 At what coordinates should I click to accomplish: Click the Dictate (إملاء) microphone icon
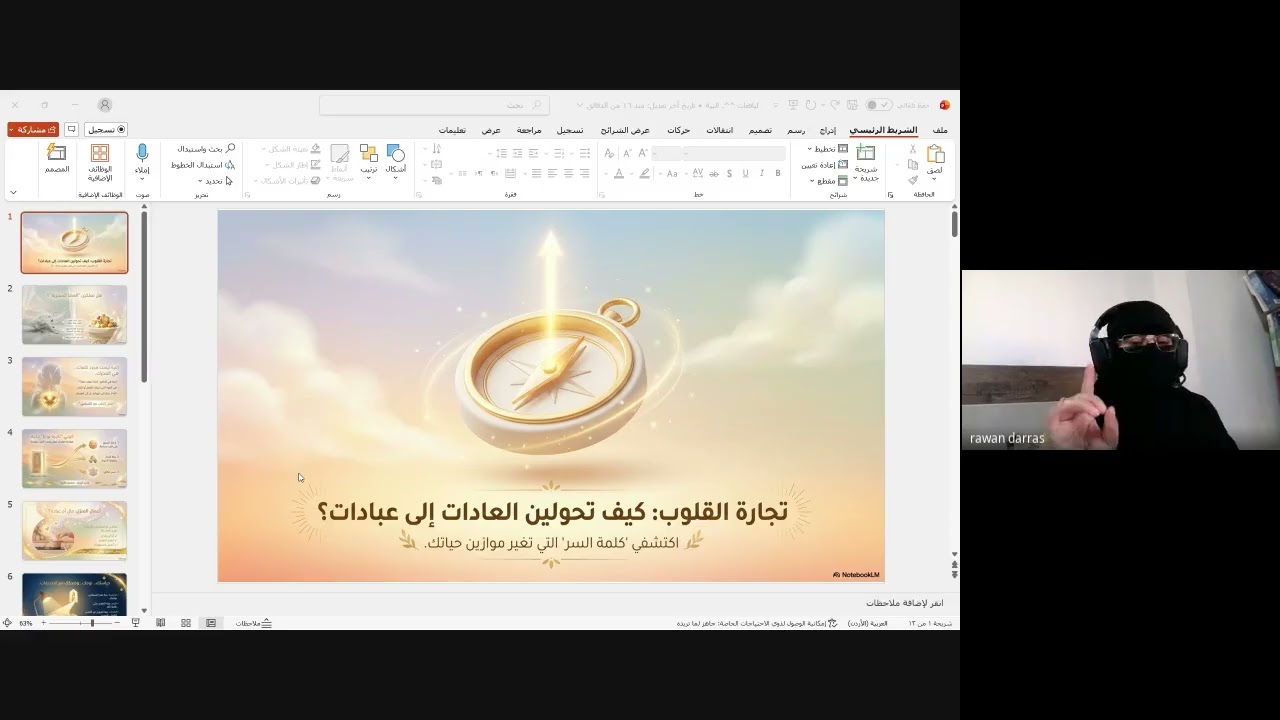142,153
